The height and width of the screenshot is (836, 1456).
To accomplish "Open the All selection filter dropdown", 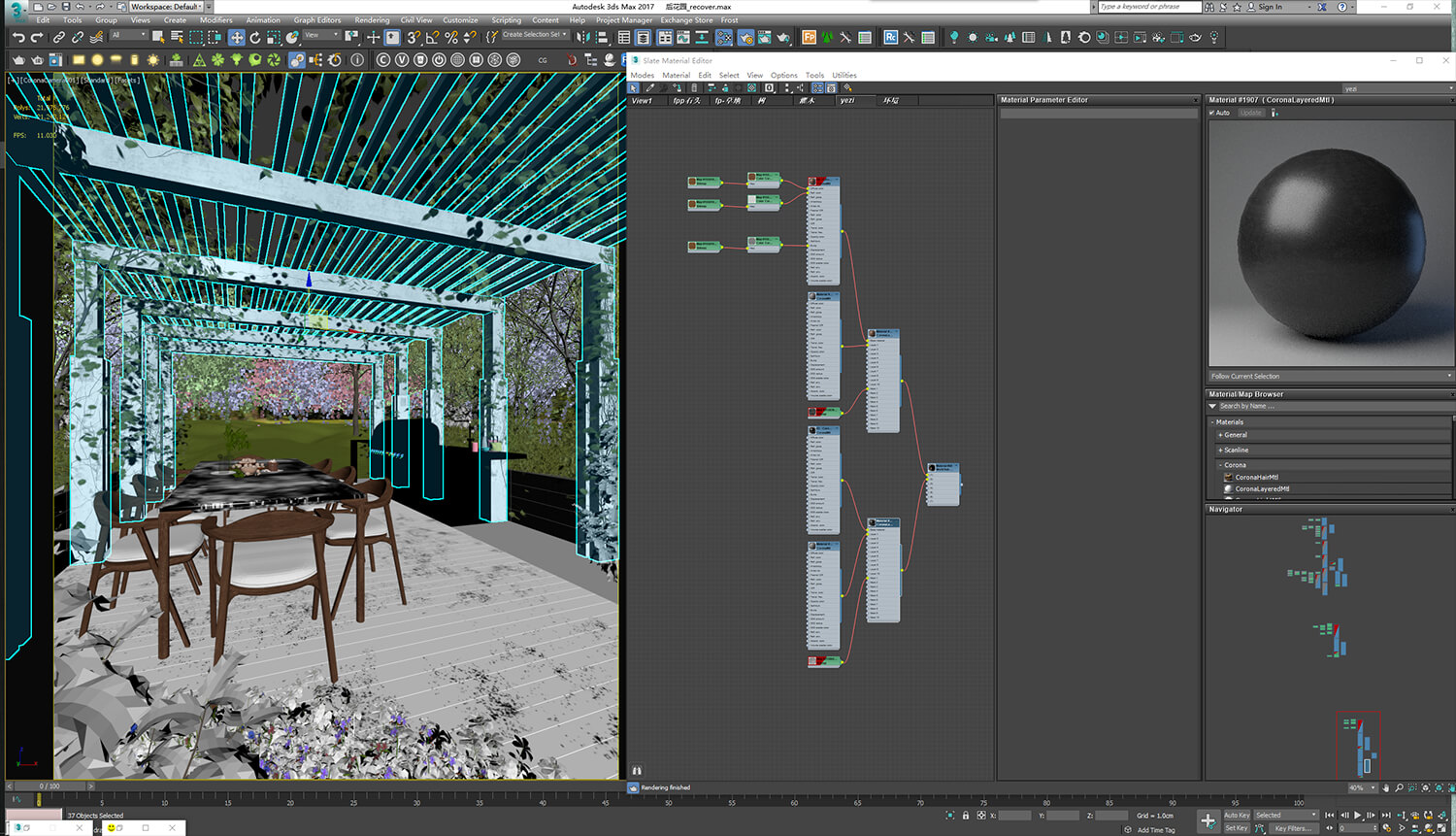I will coord(128,35).
